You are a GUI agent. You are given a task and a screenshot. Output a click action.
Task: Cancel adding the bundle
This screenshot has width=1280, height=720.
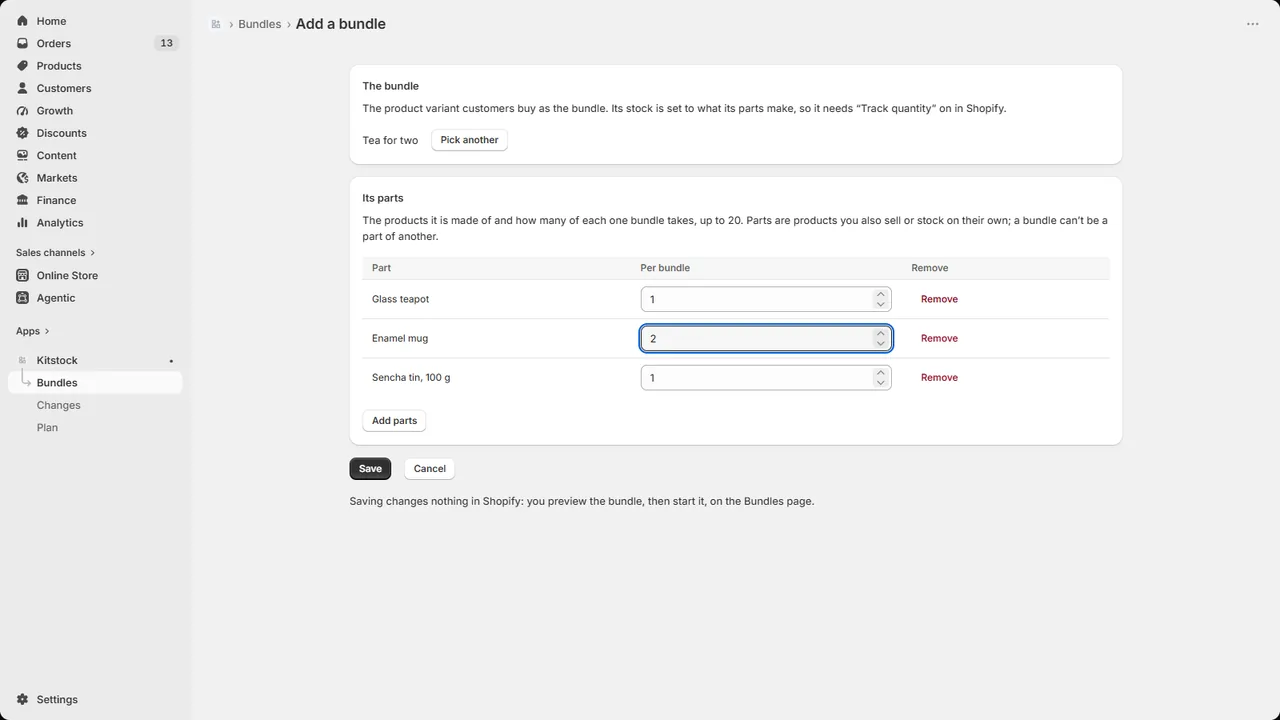(x=429, y=468)
